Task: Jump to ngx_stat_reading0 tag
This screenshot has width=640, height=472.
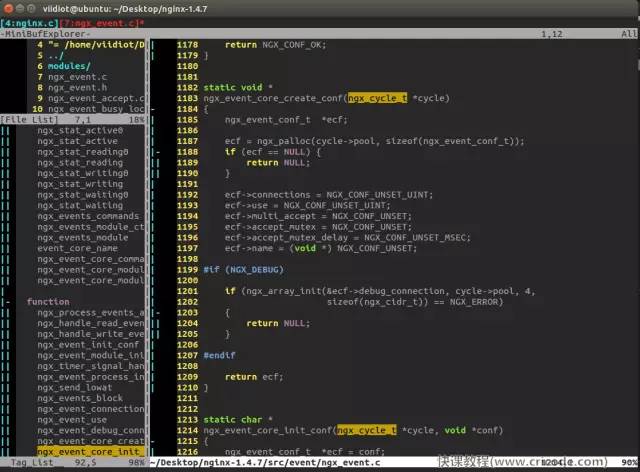Action: pyautogui.click(x=83, y=152)
